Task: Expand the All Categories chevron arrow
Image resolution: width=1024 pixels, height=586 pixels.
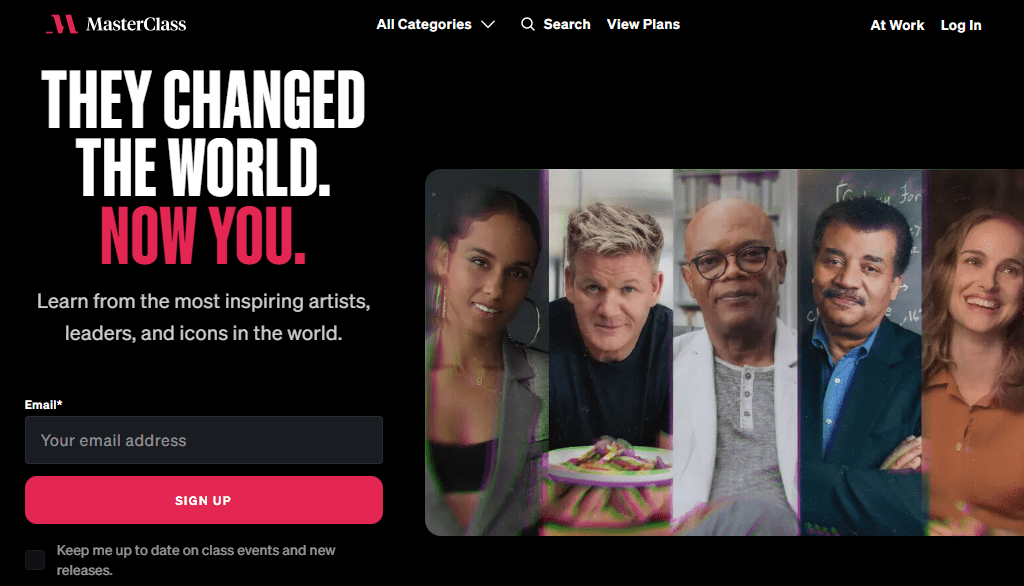Action: pyautogui.click(x=488, y=25)
